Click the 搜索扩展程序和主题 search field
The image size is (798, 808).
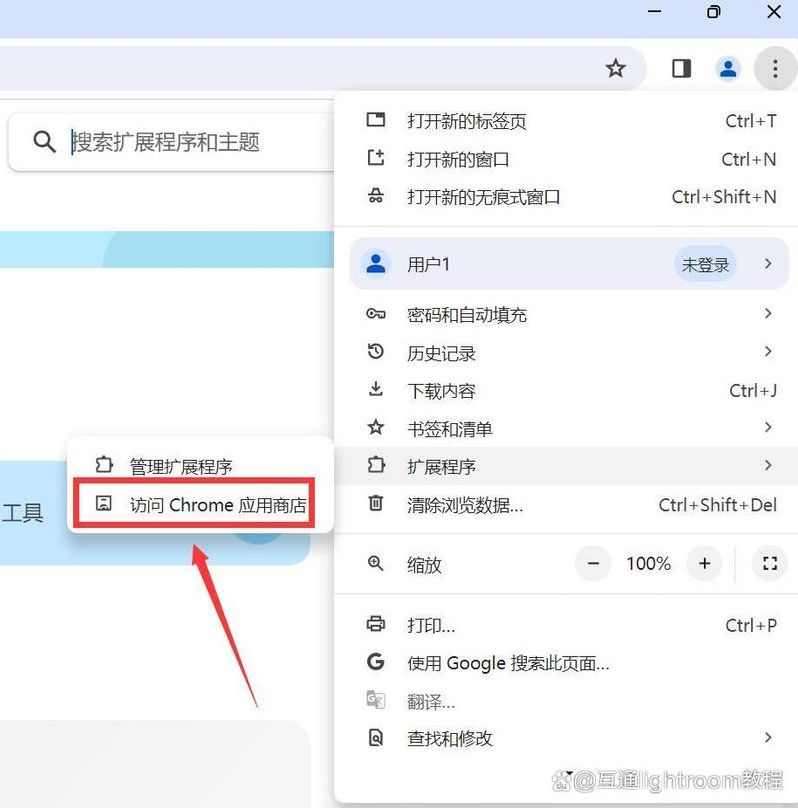173,142
